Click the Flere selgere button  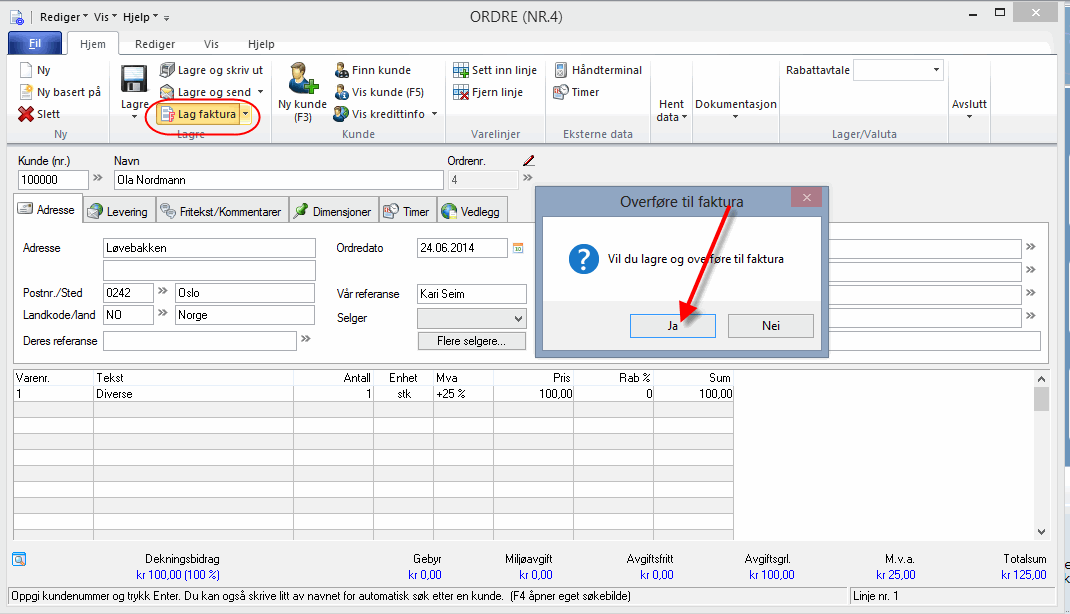pyautogui.click(x=471, y=341)
